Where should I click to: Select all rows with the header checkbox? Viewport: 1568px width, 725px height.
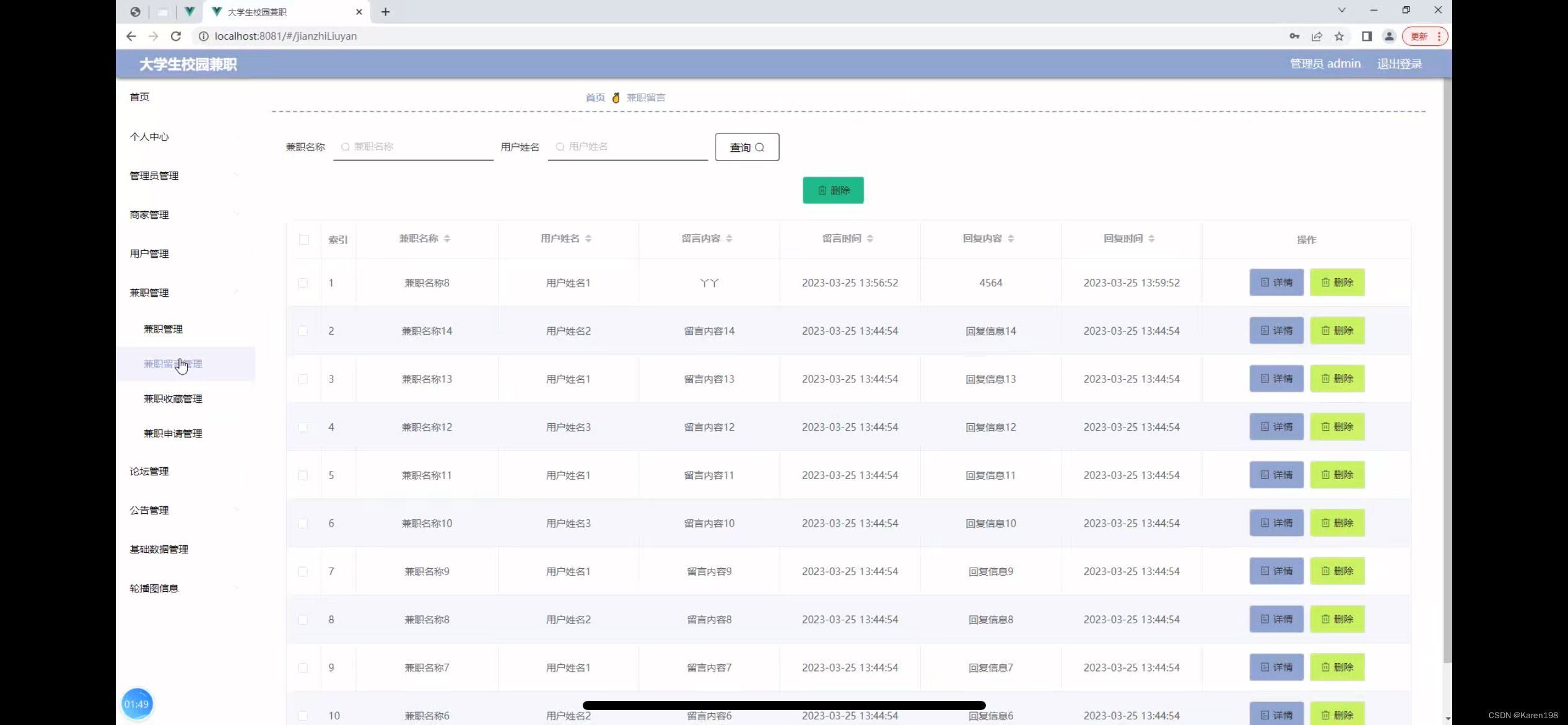303,240
